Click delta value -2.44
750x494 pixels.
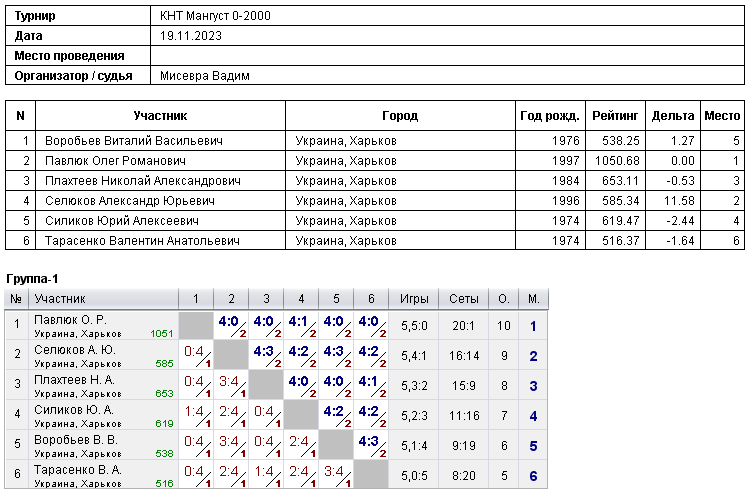[681, 221]
